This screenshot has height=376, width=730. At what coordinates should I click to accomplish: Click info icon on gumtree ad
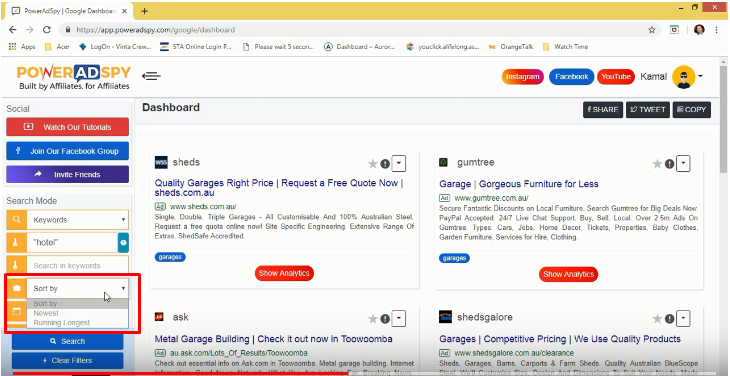[669, 164]
